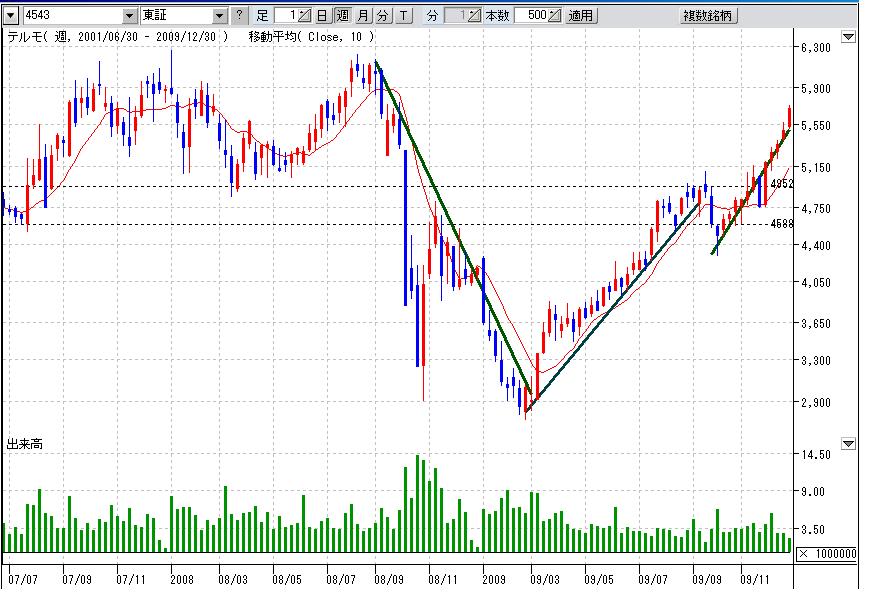
Task: Select the minute (分) bar button
Action: 382,16
